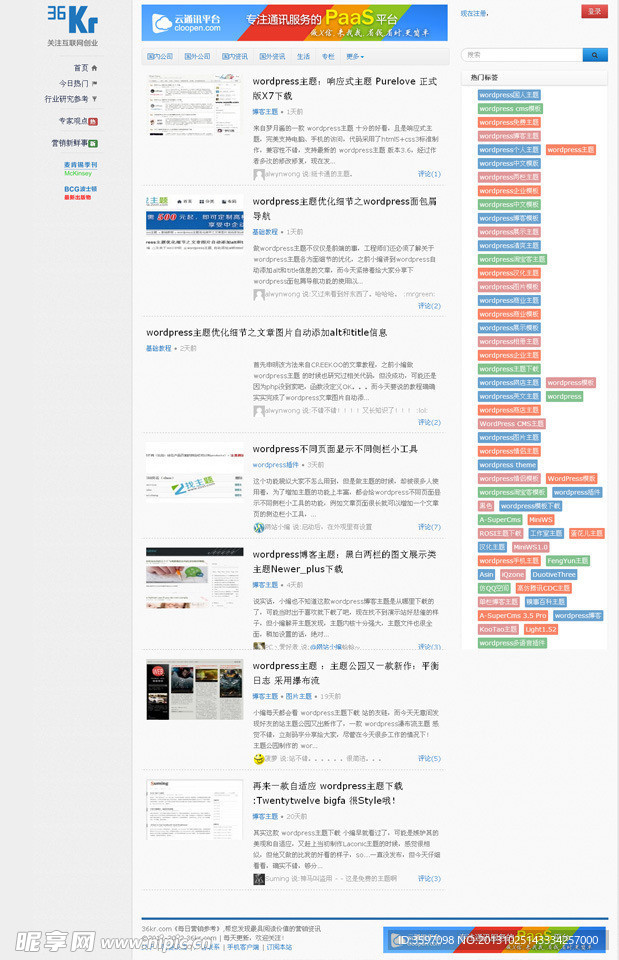Open the Purelove theme post thumbnail
This screenshot has width=619, height=960.
194,104
